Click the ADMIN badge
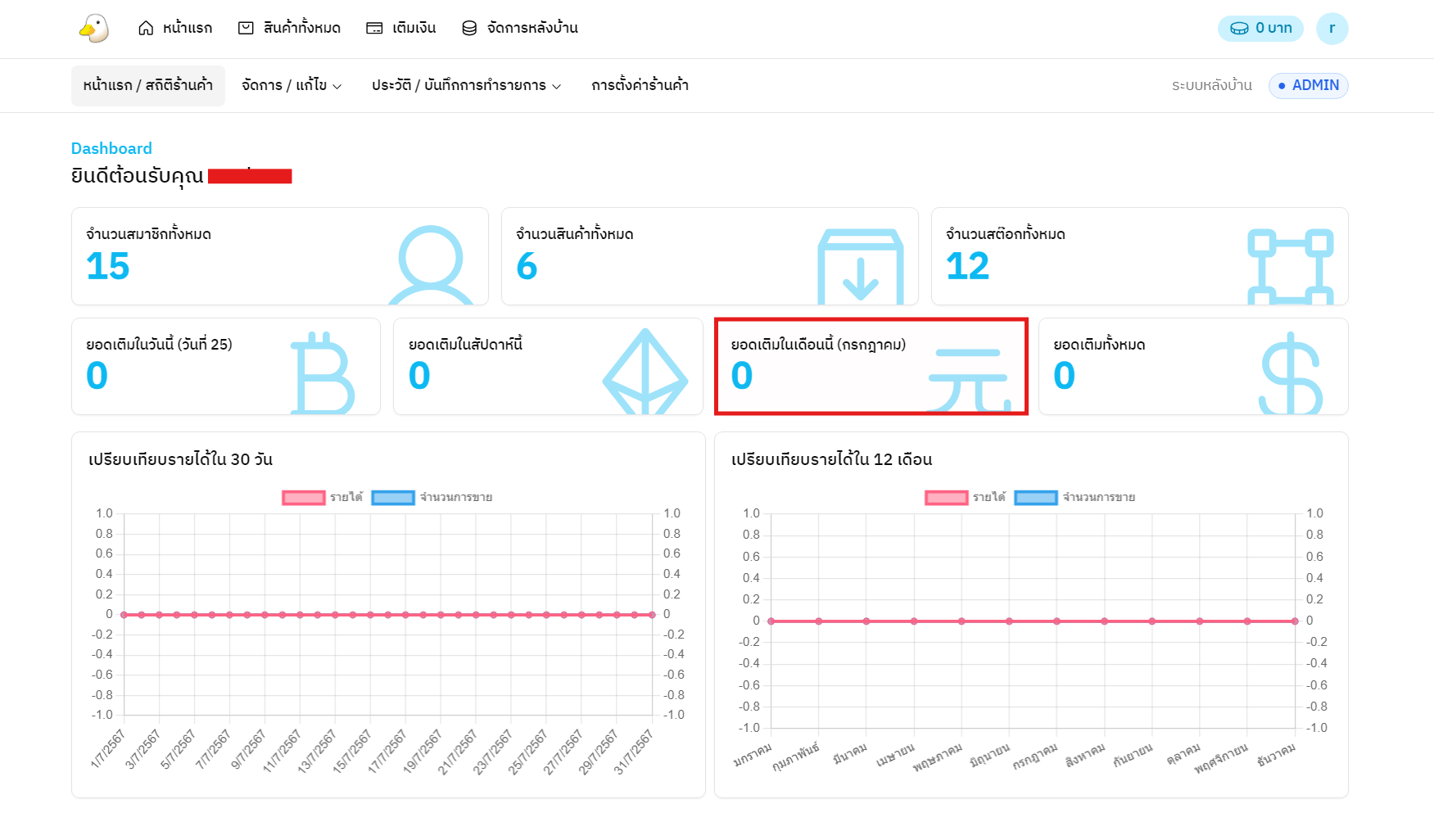Image resolution: width=1434 pixels, height=840 pixels. click(1309, 85)
